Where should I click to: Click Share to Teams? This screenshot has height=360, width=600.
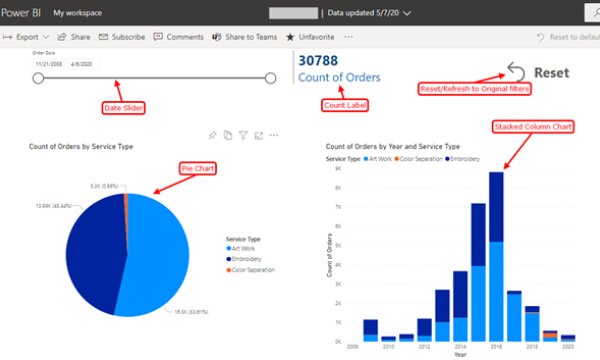click(245, 37)
